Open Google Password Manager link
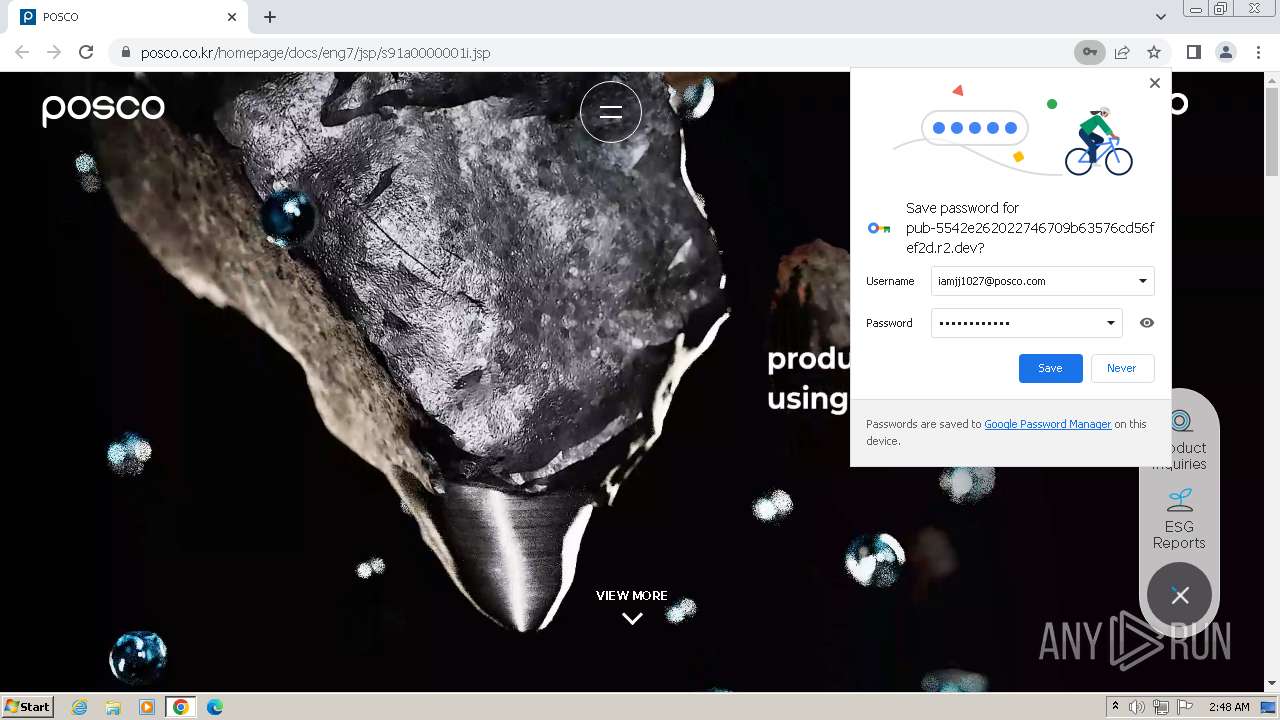 pos(1047,424)
